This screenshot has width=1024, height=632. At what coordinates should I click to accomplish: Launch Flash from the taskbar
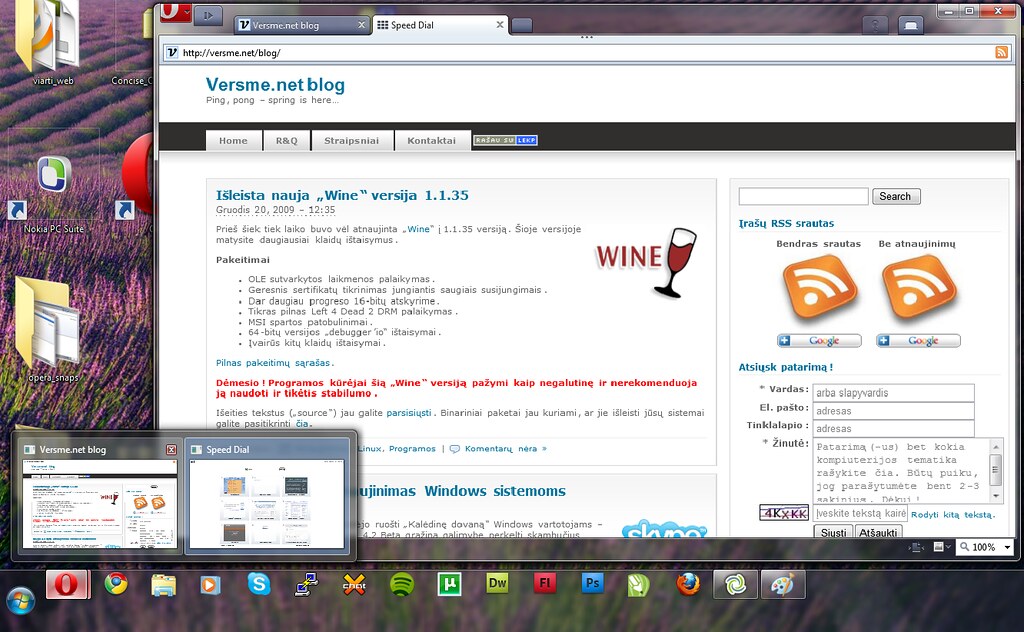(x=545, y=583)
